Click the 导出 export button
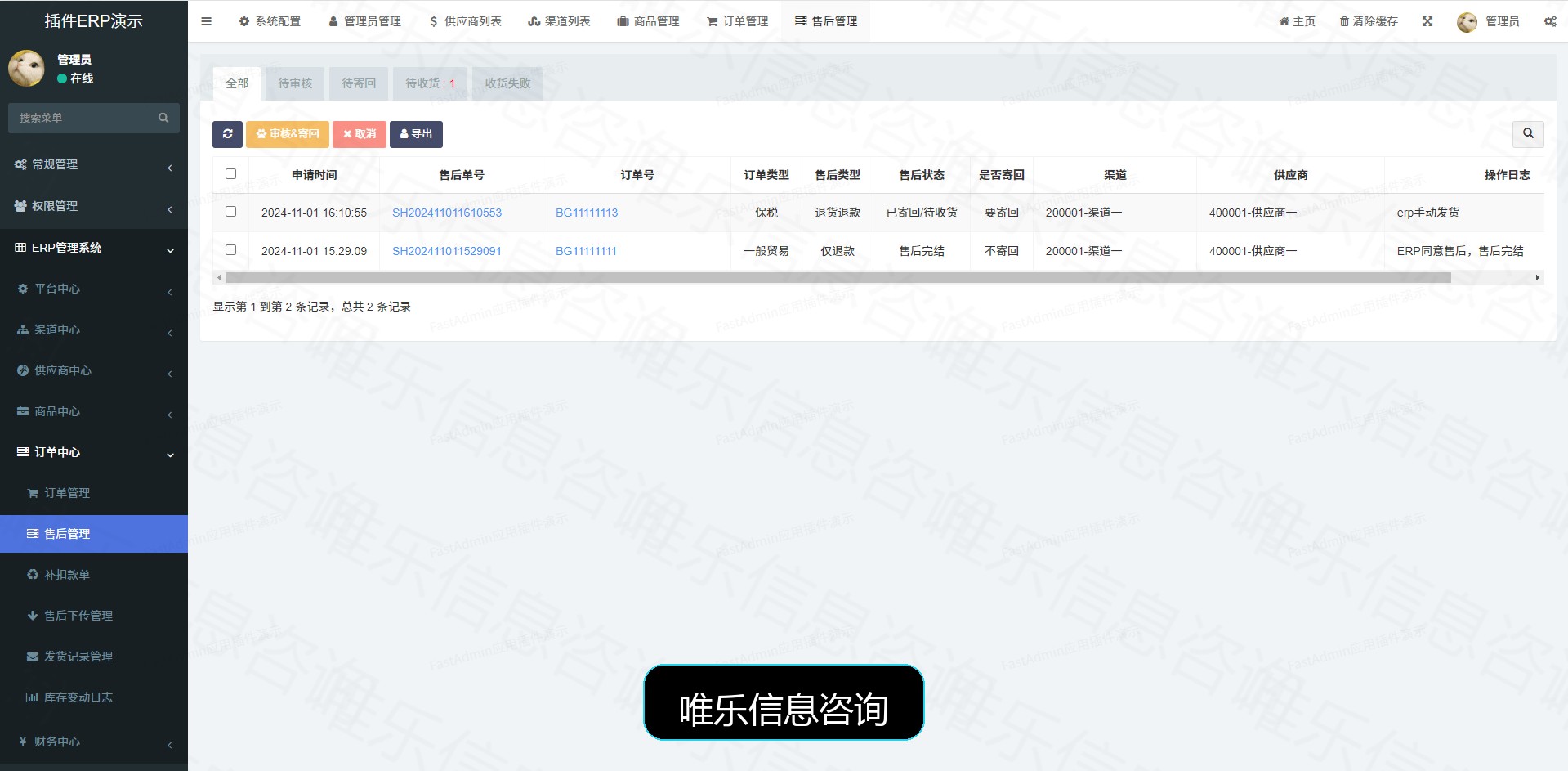 (x=416, y=134)
